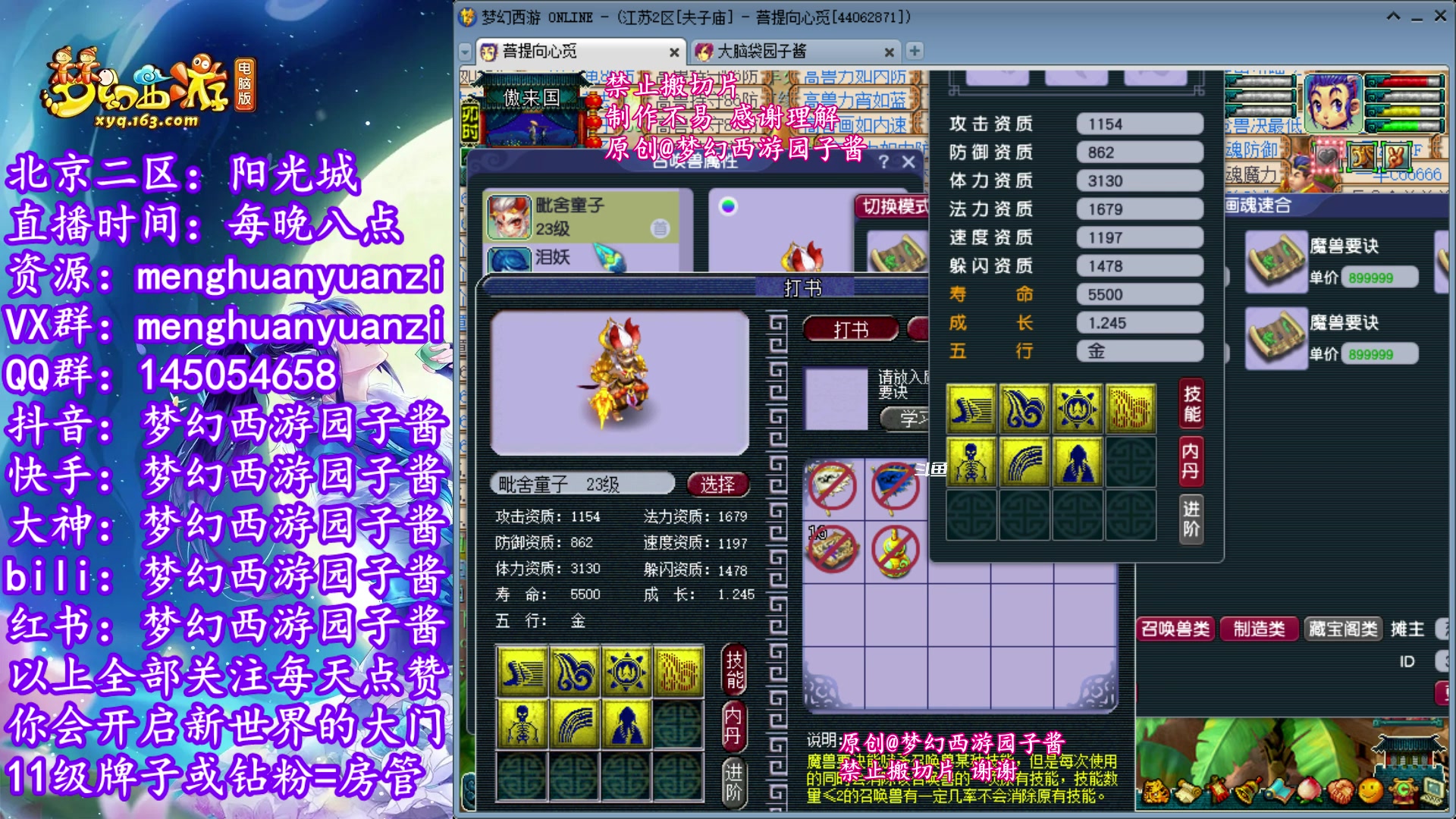Click the blue fan item in the inventory grid
This screenshot has width=1456, height=819.
(896, 486)
